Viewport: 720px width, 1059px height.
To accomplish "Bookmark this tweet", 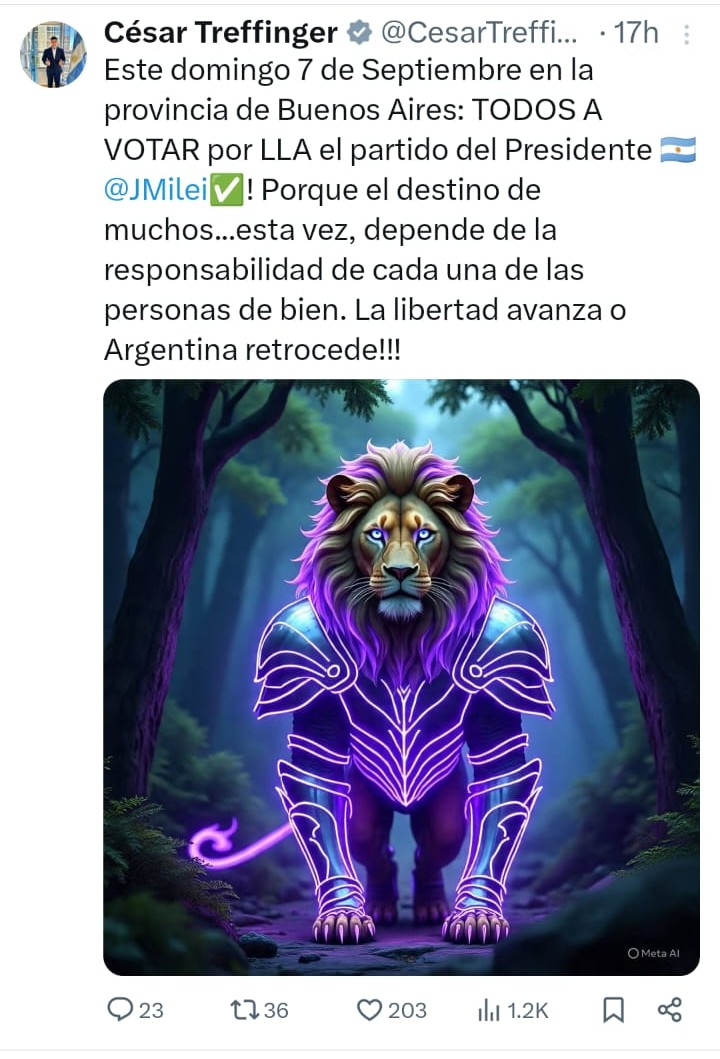I will (x=613, y=1010).
